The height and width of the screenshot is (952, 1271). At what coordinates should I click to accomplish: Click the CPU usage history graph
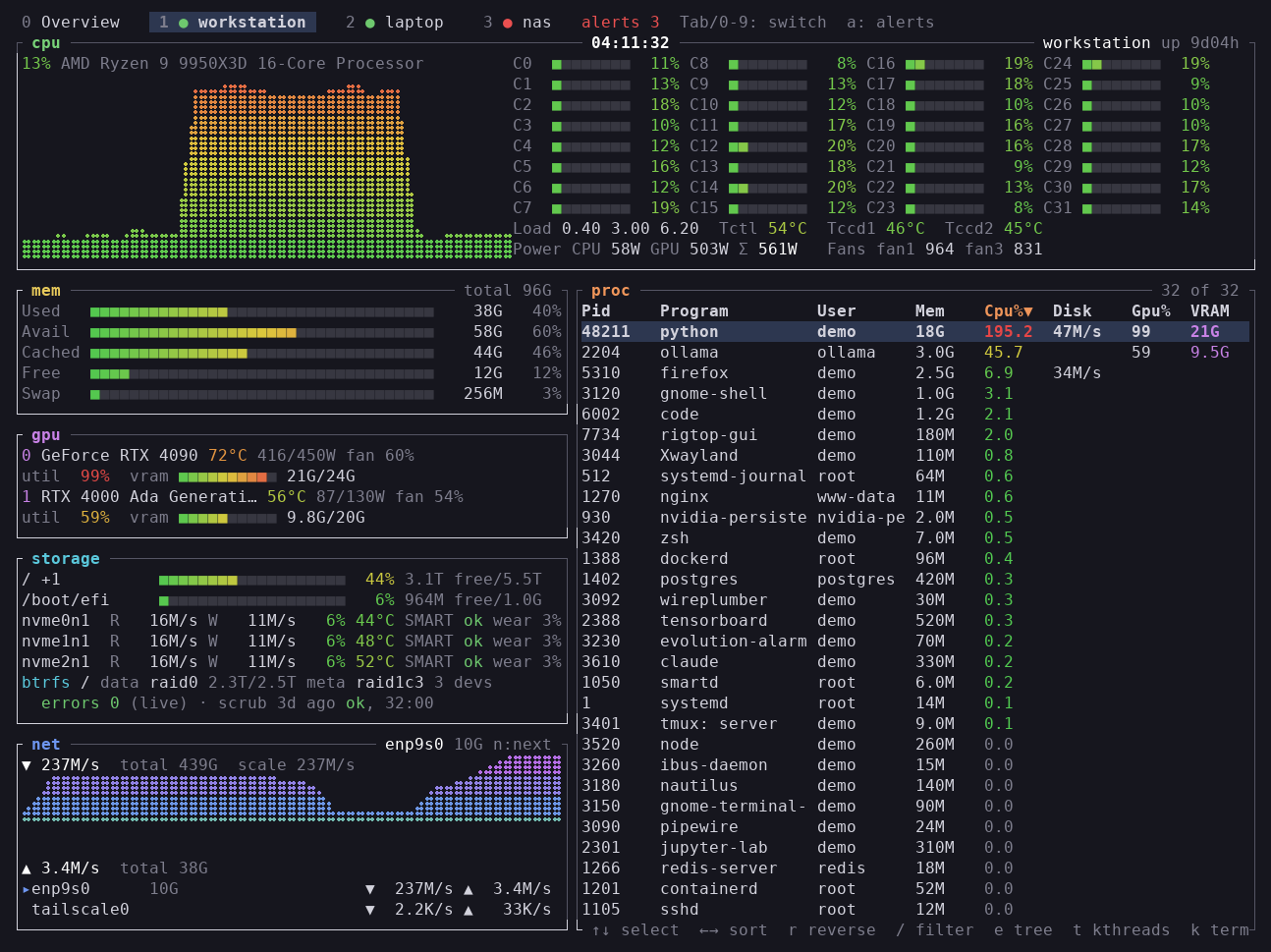267,171
